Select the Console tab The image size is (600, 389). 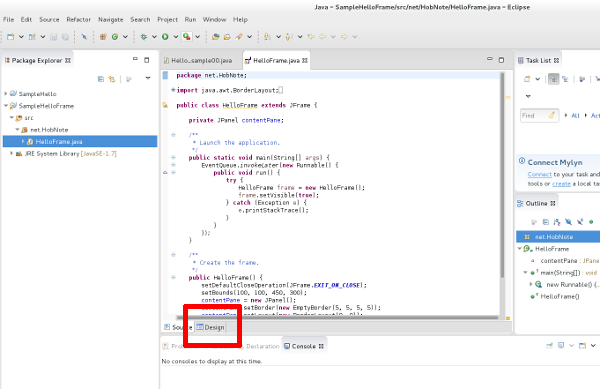304,346
